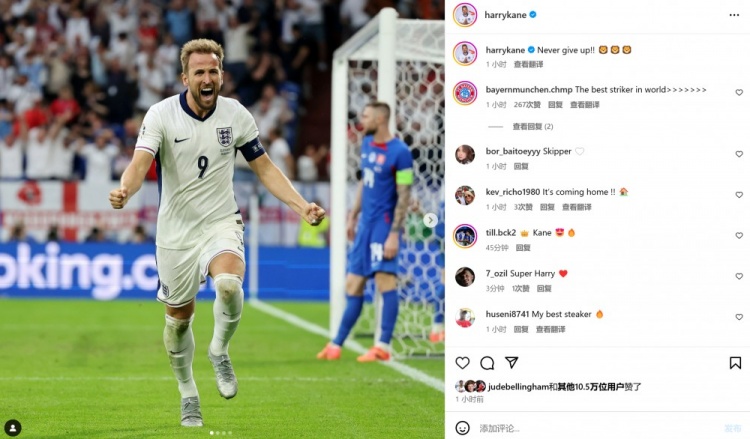Select the second carousel dot indicator
This screenshot has height=439, width=750.
point(218,433)
